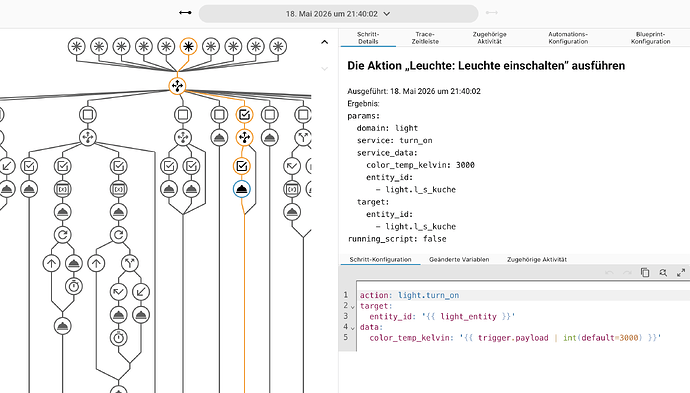The width and height of the screenshot is (690, 393).
Task: Select the orange highlighted trigger node
Action: (188, 46)
